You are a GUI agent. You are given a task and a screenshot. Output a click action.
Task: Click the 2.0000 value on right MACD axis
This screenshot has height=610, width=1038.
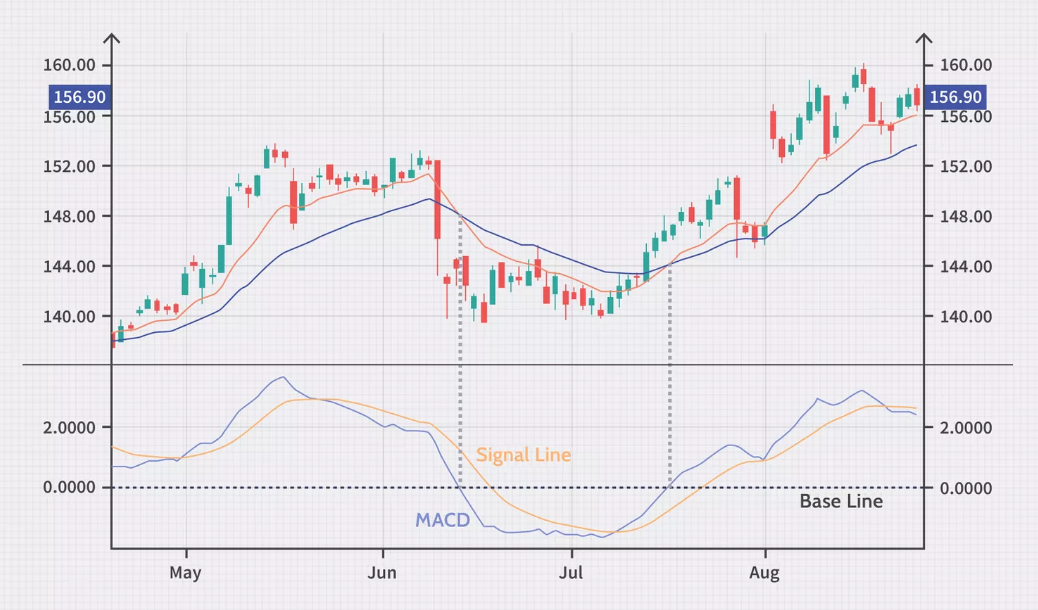pyautogui.click(x=966, y=428)
